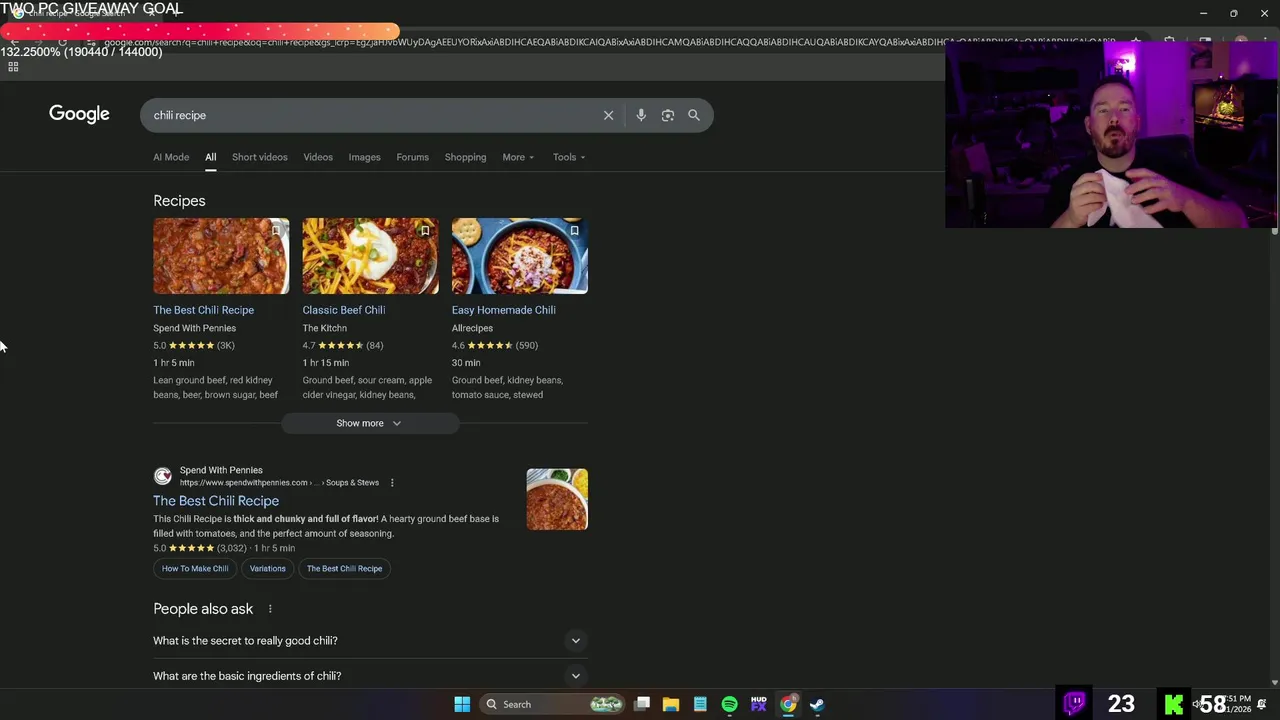The height and width of the screenshot is (720, 1280).
Task: Open the HUD FX taskbar app
Action: [758, 704]
